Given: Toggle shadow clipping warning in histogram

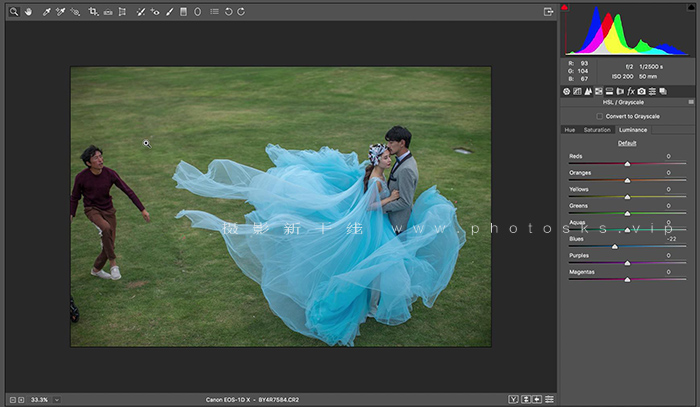Looking at the screenshot, I should 565,8.
